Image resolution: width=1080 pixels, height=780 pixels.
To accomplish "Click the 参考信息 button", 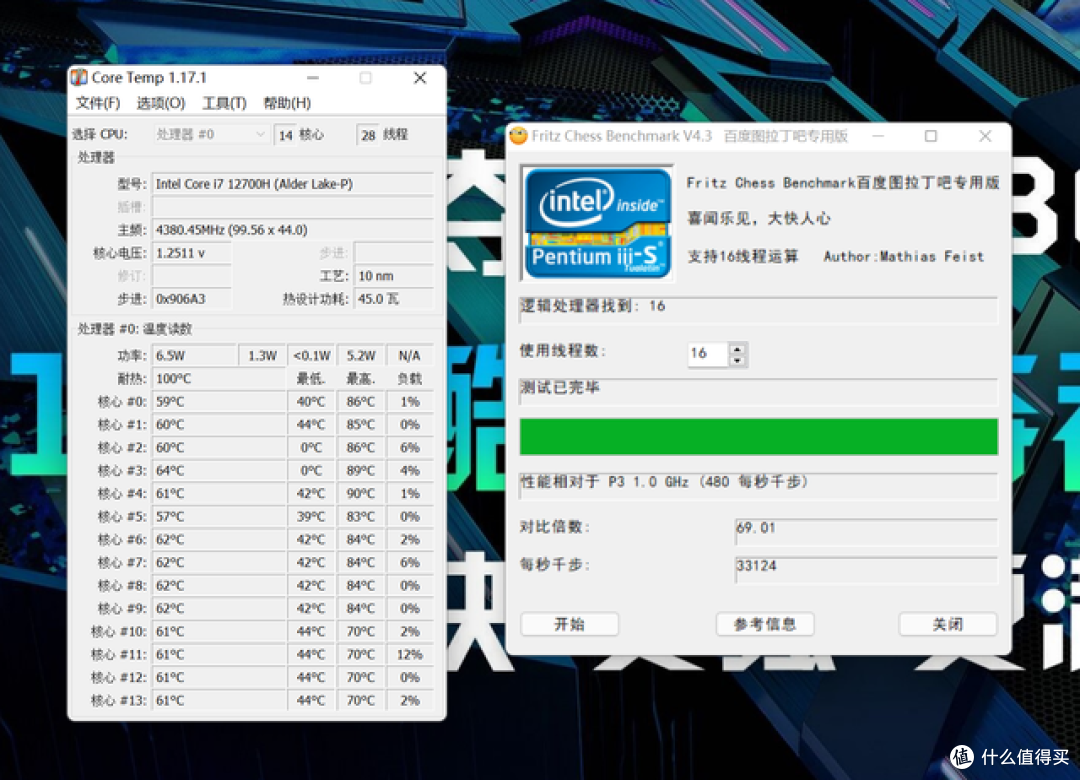I will pos(765,624).
